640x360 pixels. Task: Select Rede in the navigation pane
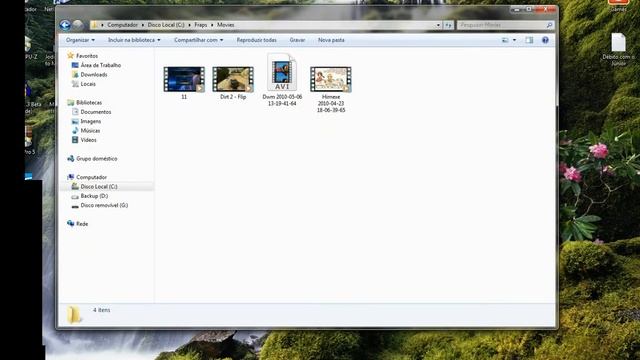[82, 224]
